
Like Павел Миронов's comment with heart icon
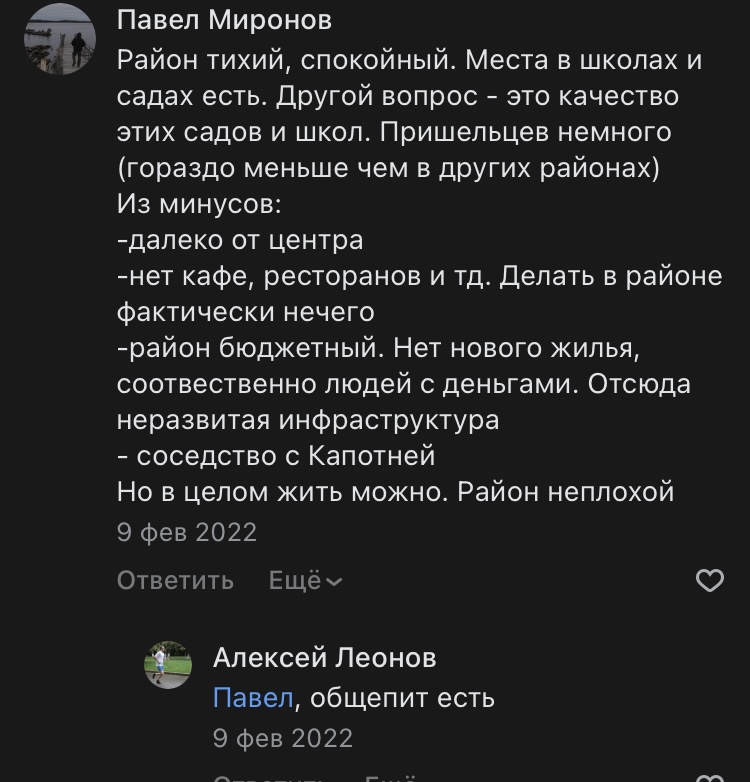coord(709,580)
